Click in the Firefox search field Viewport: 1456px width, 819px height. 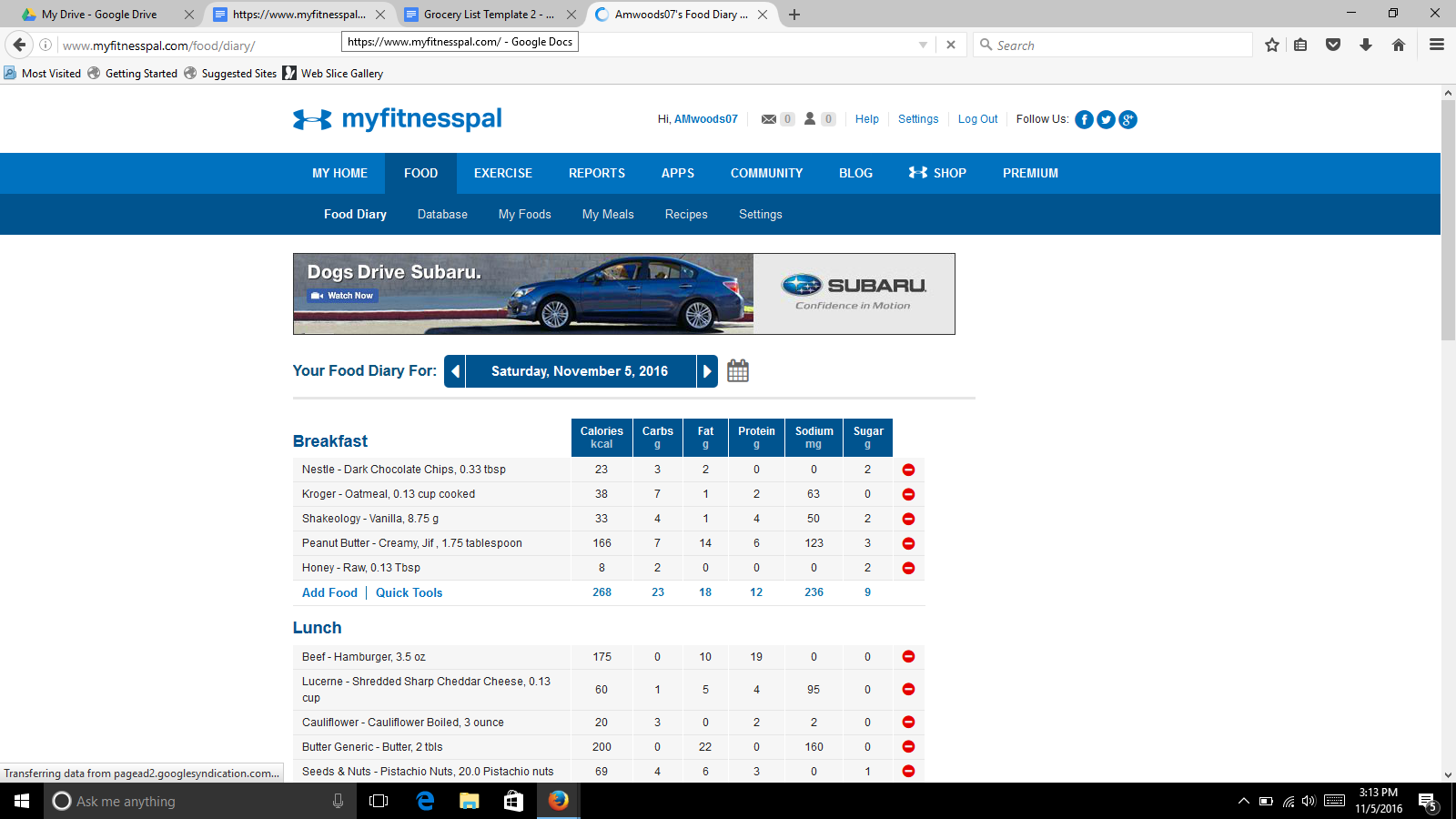1114,45
